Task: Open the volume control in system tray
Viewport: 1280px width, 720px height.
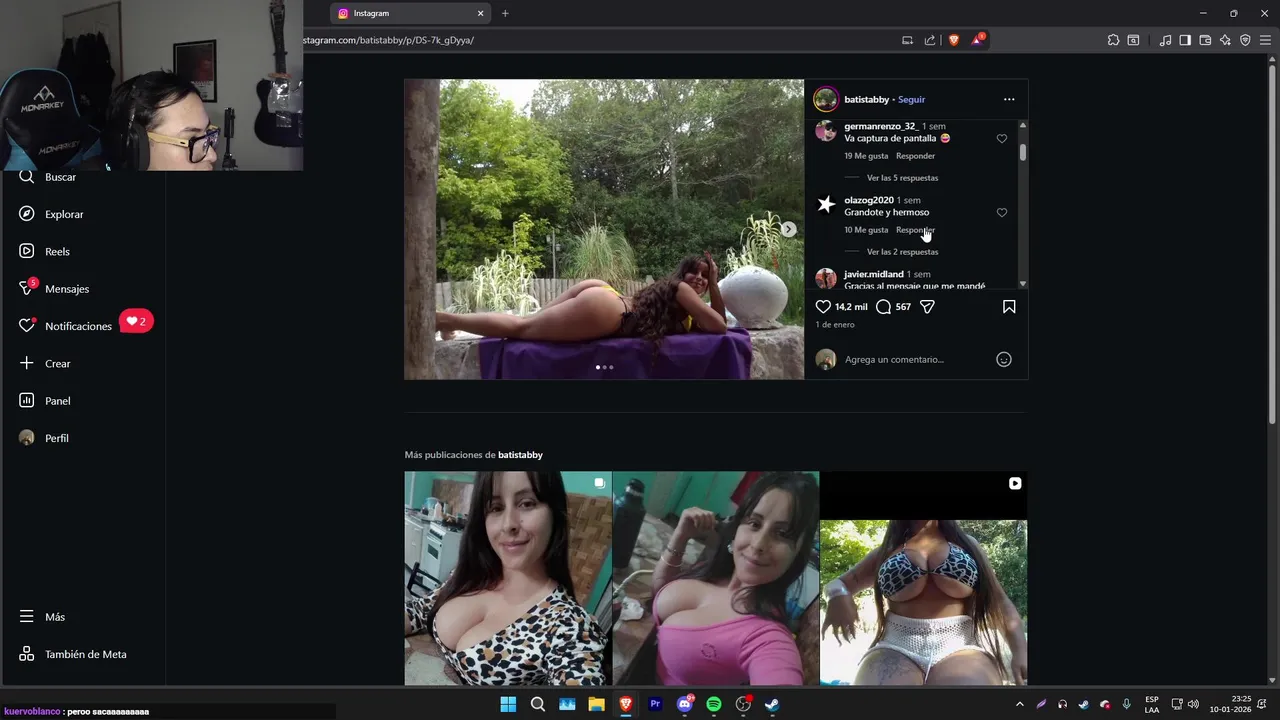Action: tap(1193, 704)
